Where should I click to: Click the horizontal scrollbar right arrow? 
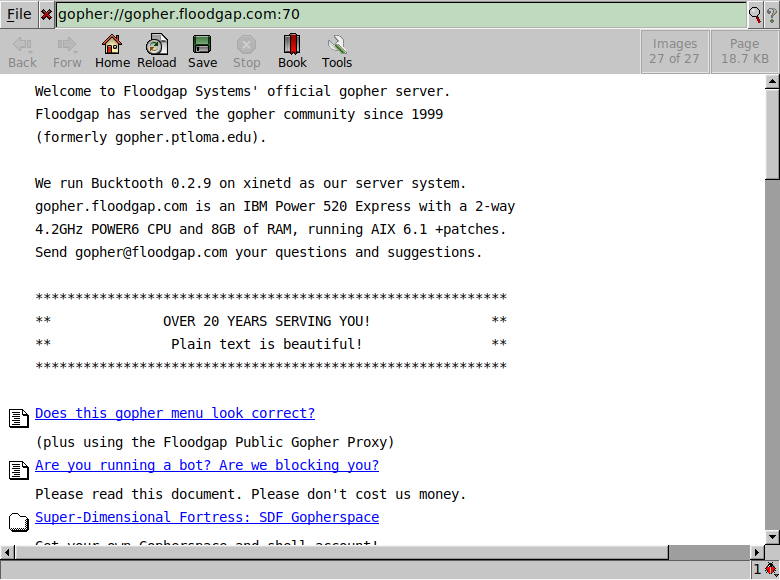(x=757, y=552)
